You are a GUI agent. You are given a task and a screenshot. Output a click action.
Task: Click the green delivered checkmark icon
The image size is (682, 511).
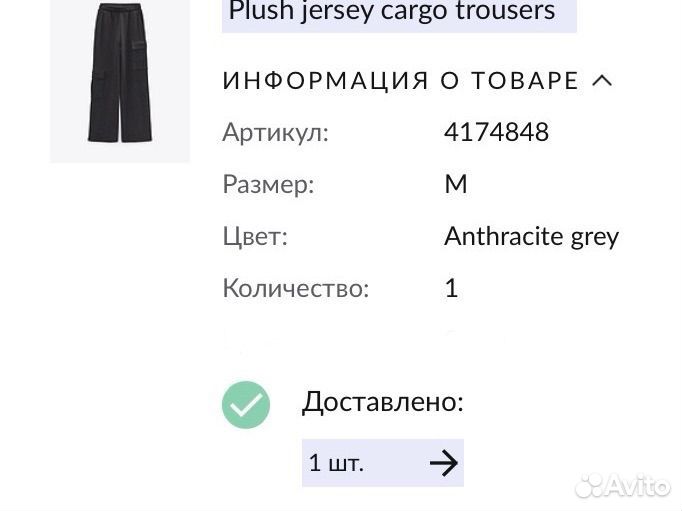point(246,404)
